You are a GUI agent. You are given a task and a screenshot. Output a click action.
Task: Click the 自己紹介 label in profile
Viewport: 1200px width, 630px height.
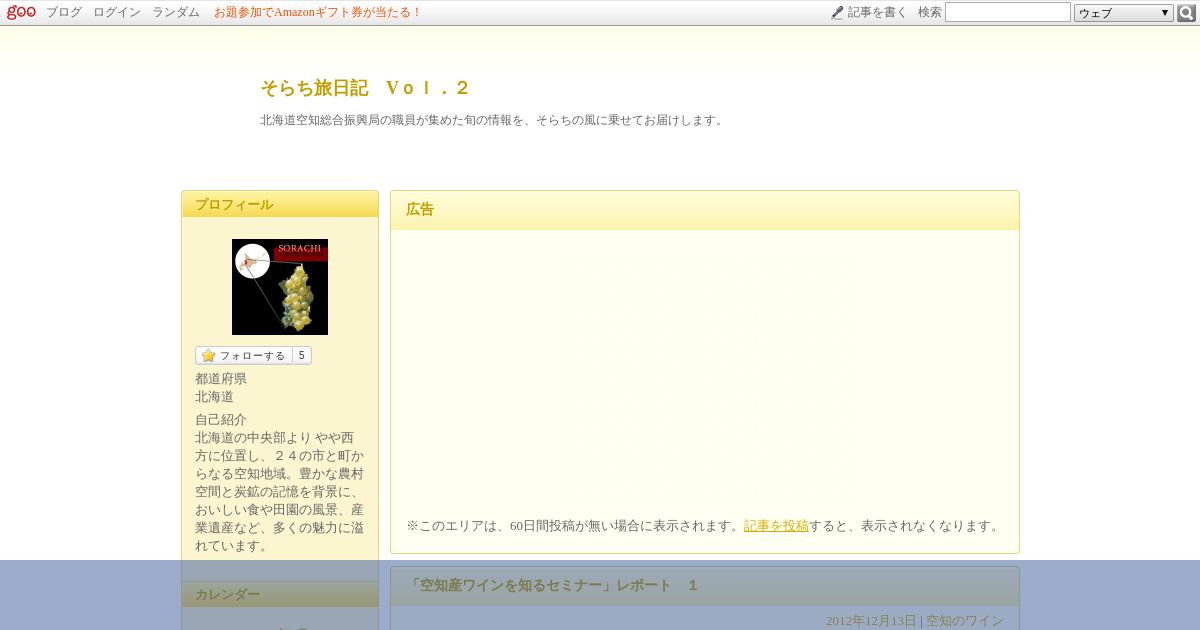pyautogui.click(x=221, y=420)
